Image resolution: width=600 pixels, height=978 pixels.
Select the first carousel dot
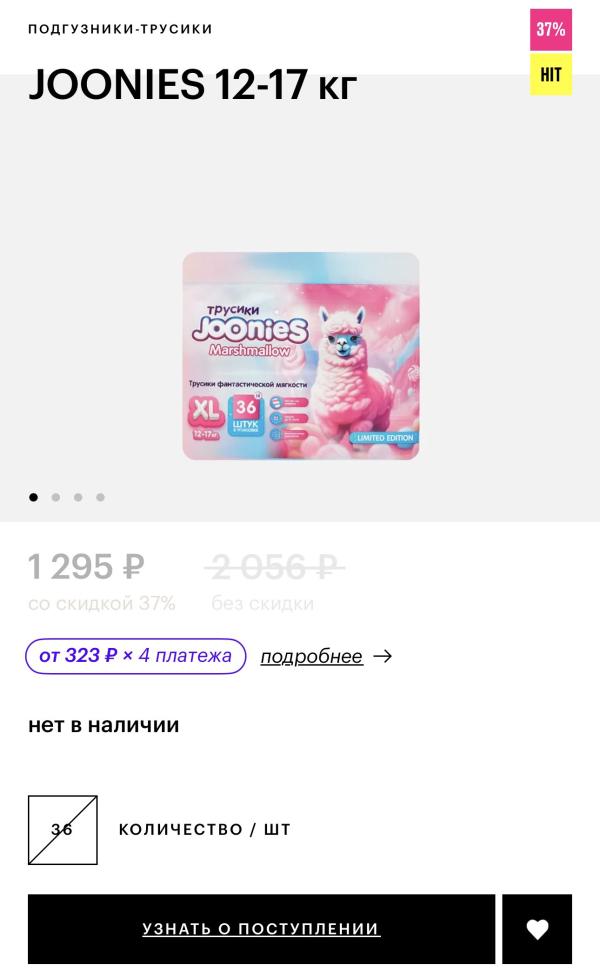point(34,497)
